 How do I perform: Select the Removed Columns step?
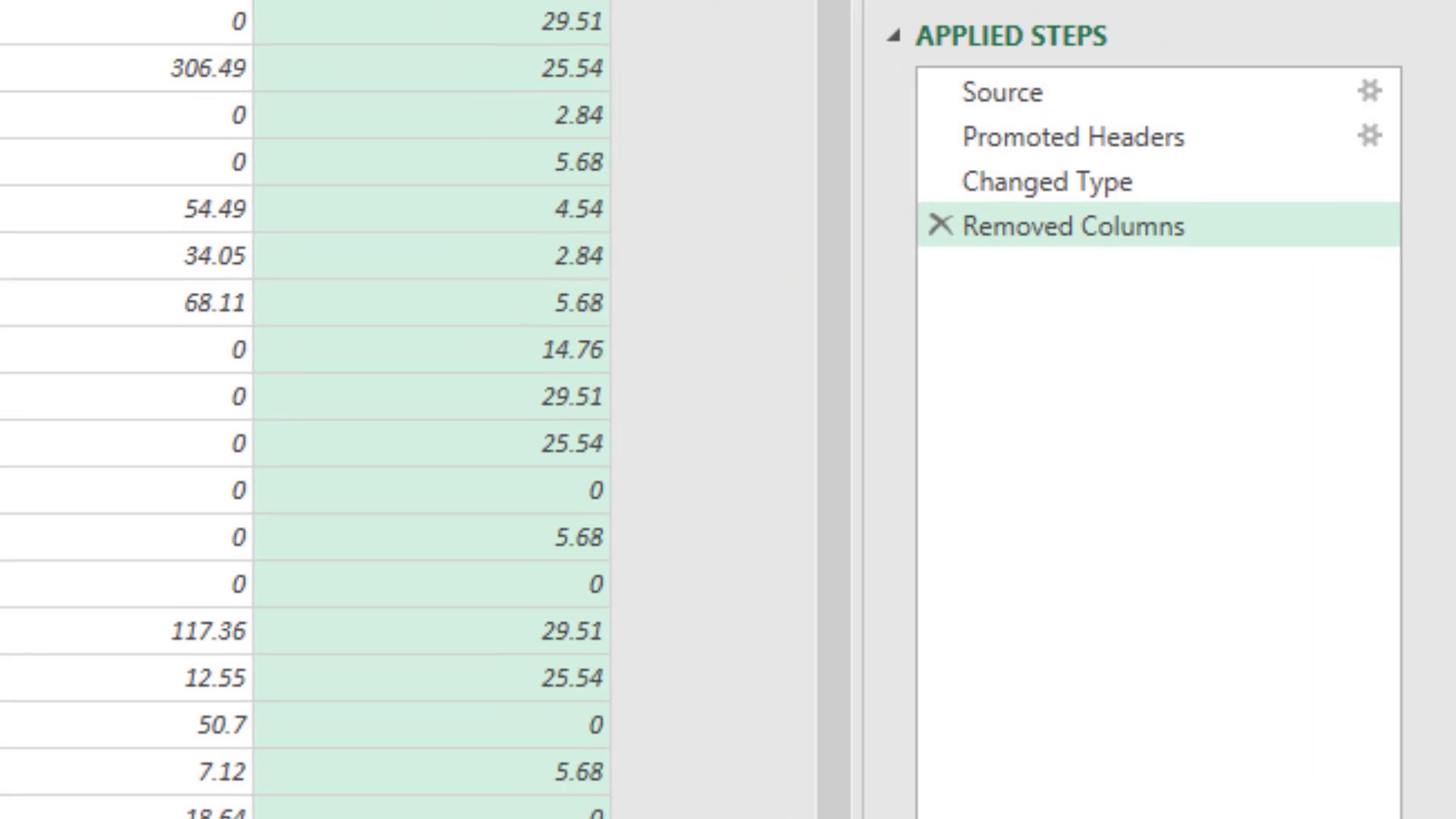(1073, 225)
